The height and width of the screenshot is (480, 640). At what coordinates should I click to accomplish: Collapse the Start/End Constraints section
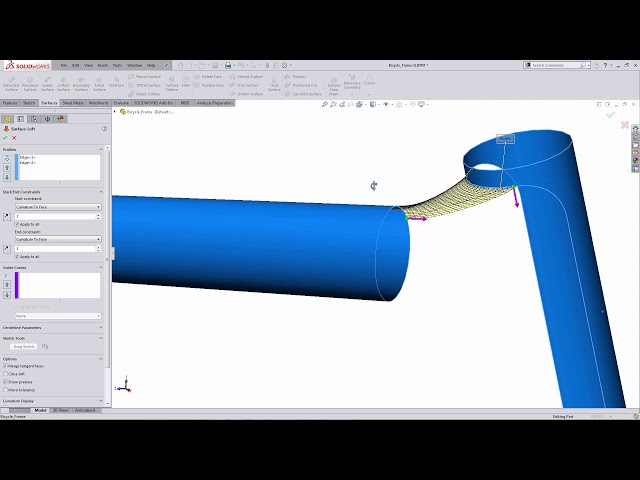tap(101, 192)
